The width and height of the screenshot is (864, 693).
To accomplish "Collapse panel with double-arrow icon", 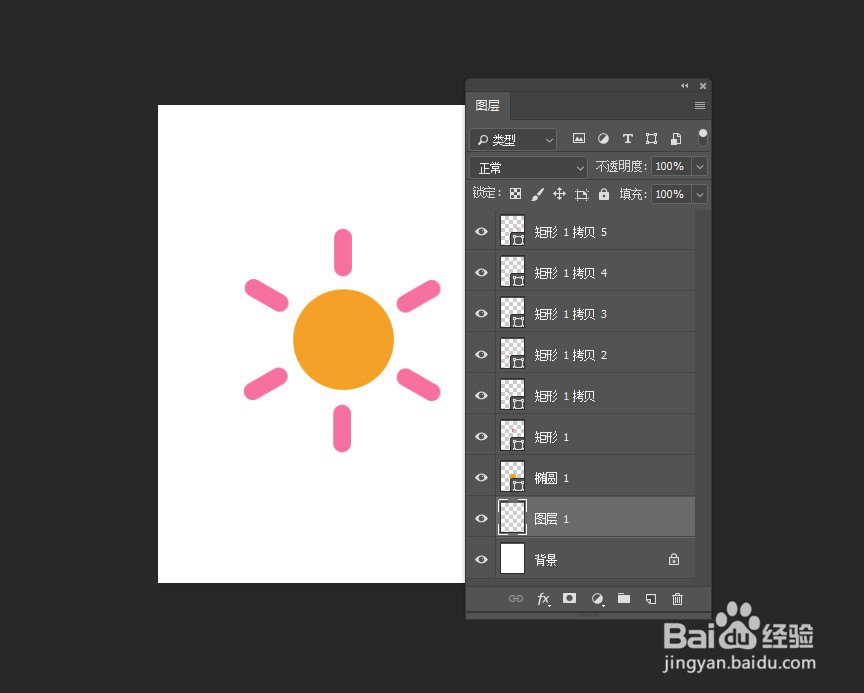I will coord(684,85).
